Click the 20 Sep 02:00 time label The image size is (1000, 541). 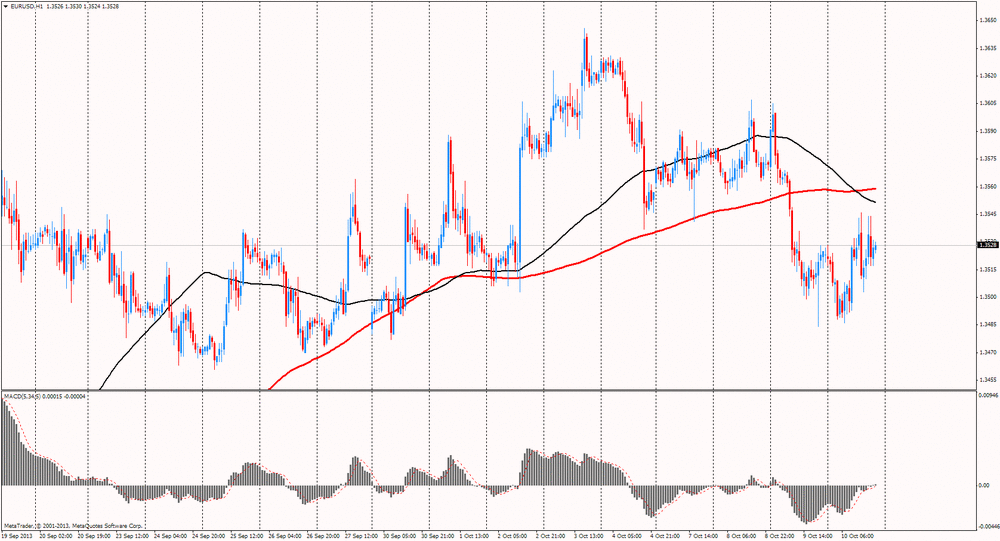click(54, 537)
